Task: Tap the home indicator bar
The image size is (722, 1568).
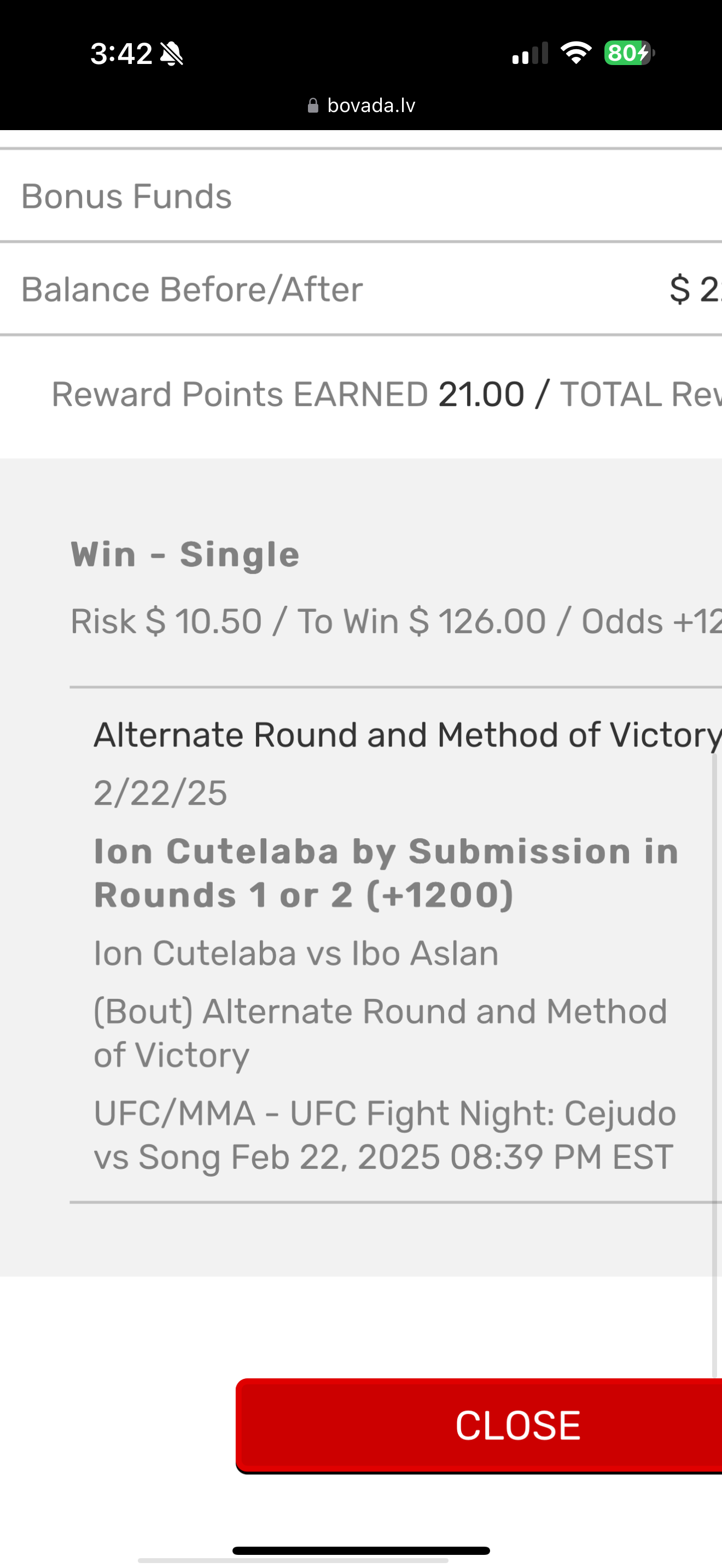Action: [x=361, y=1551]
